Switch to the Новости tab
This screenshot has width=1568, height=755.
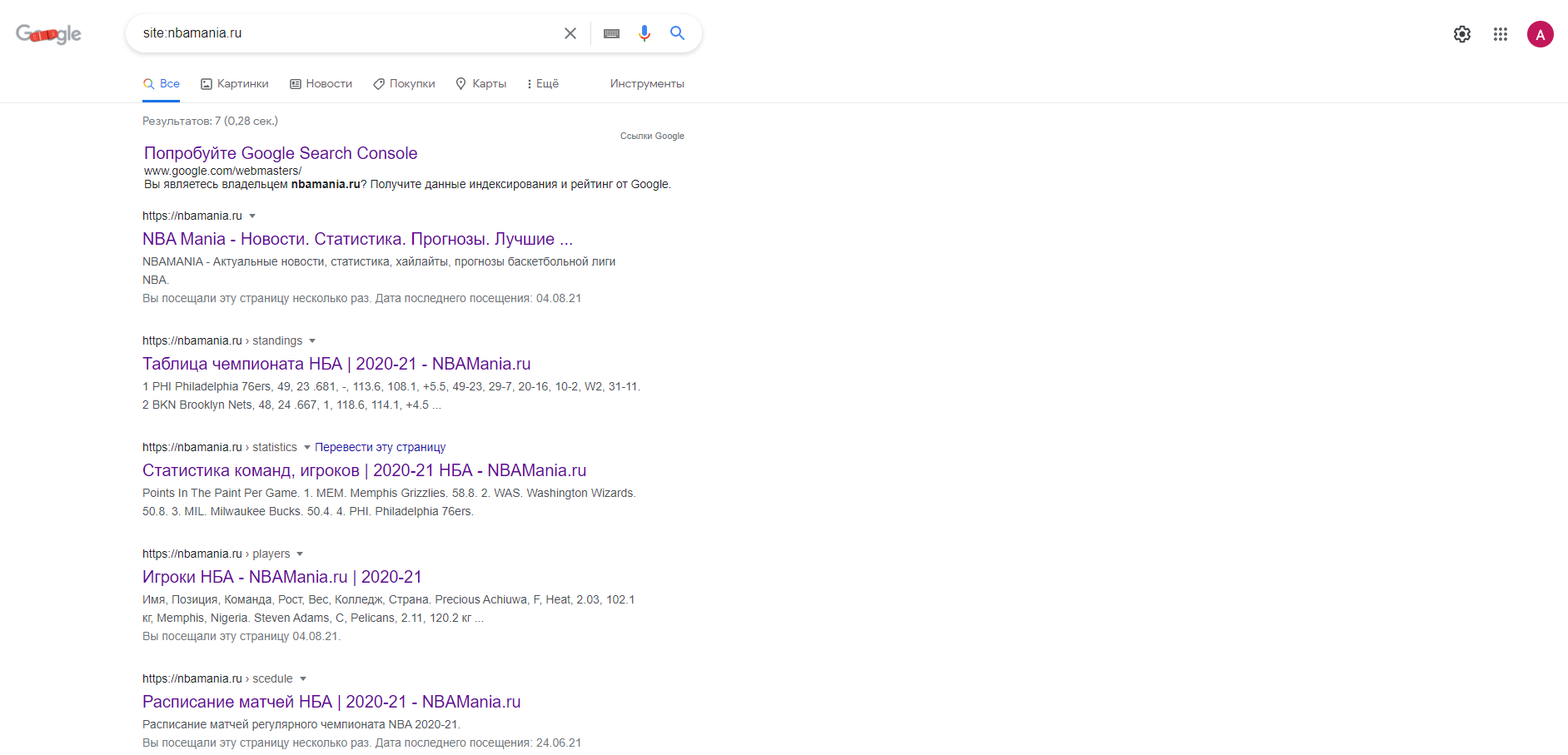pos(321,84)
